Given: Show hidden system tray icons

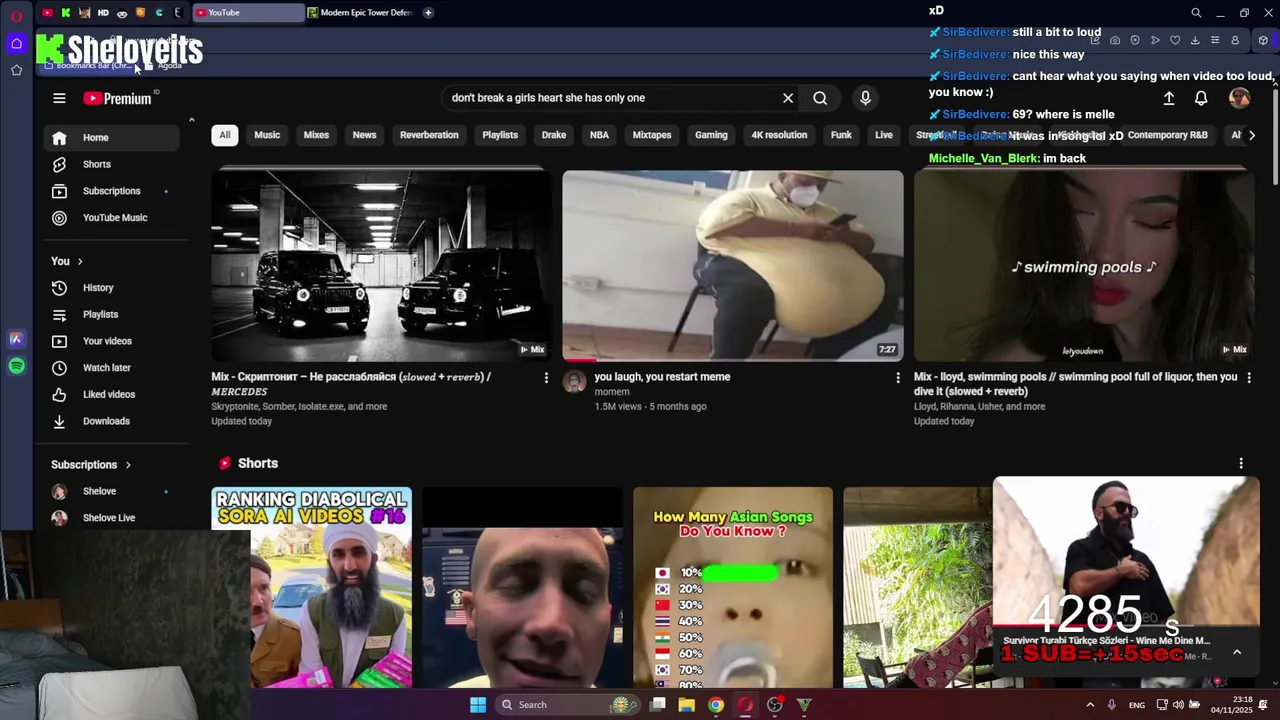Looking at the screenshot, I should (x=1090, y=705).
